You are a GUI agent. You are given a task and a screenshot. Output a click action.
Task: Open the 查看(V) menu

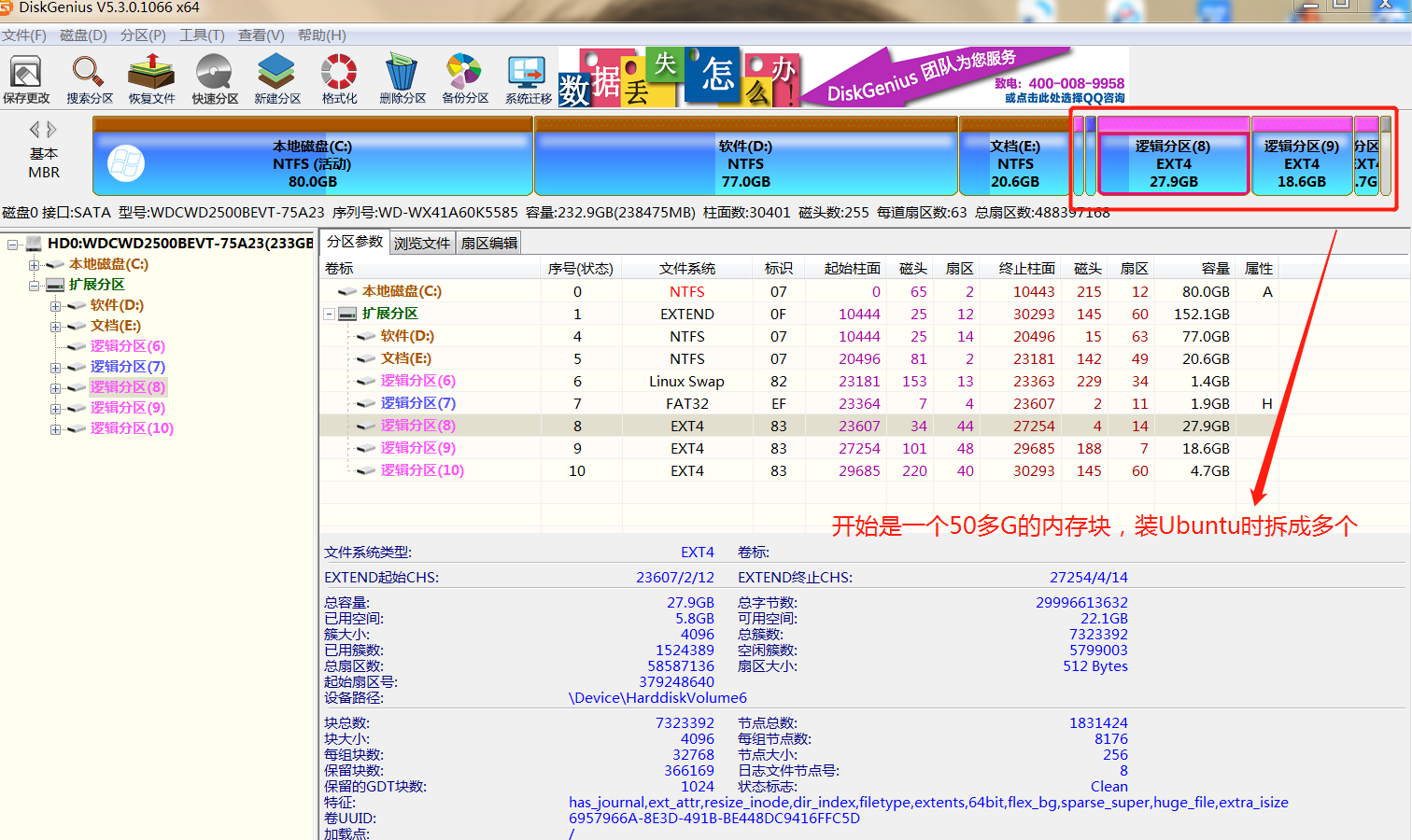(261, 35)
